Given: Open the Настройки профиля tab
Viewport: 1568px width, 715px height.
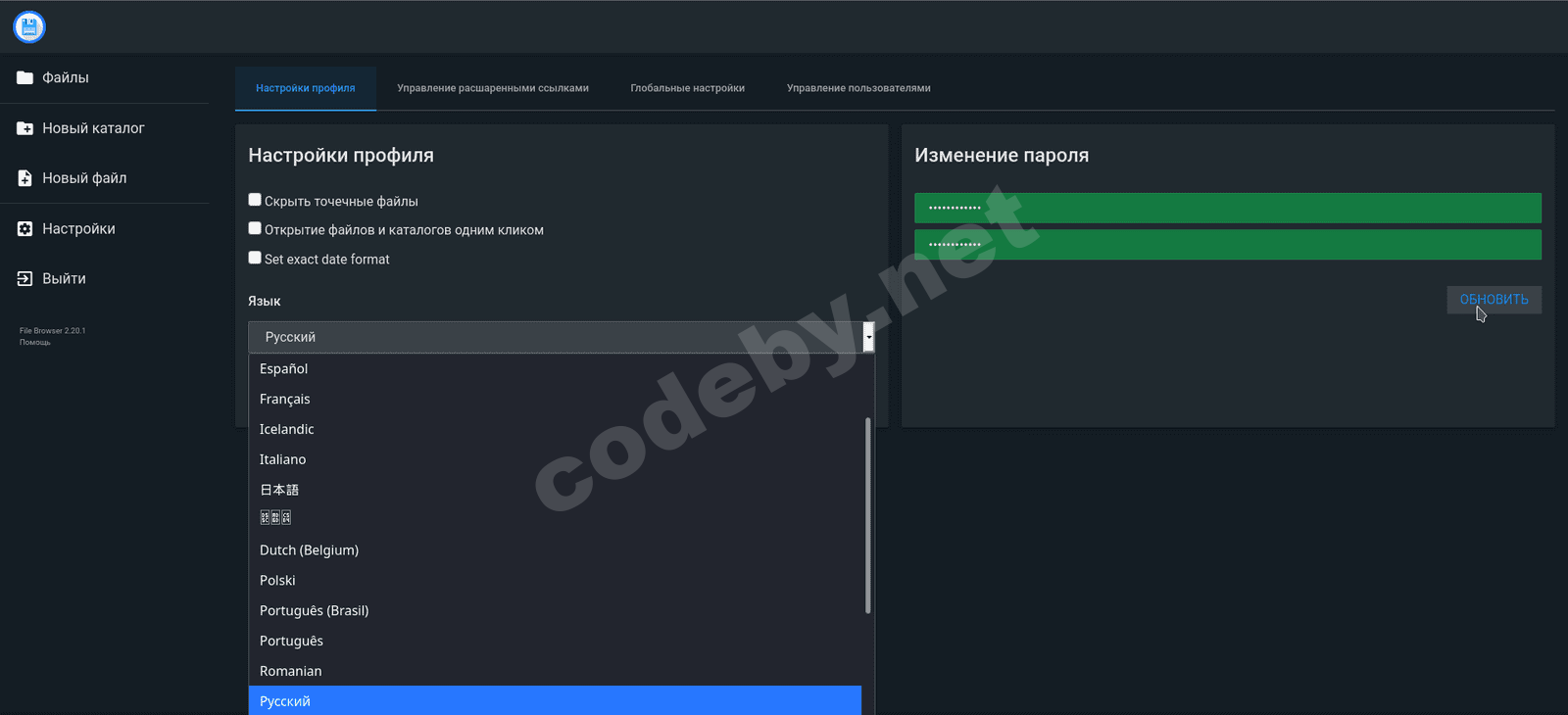Looking at the screenshot, I should [306, 88].
